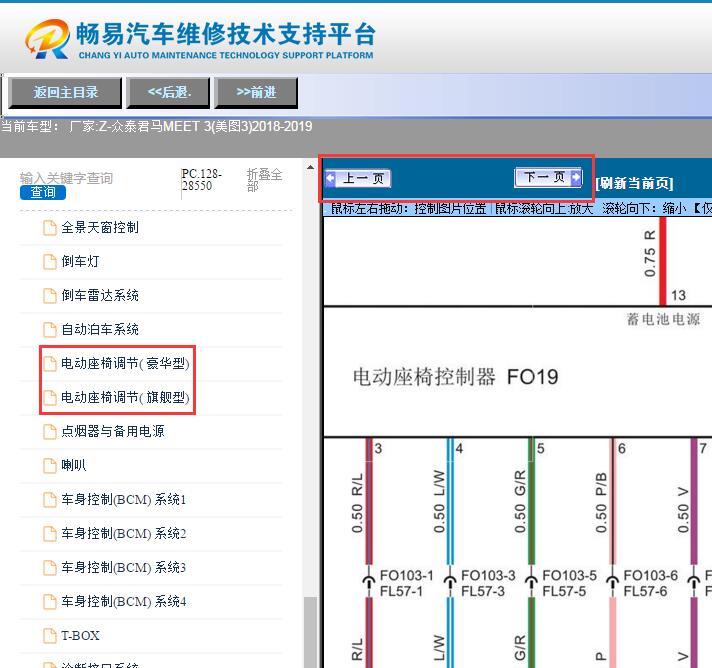Viewport: 712px width, 668px height.
Task: Click document icon beside 车身控制(BCM)系统1
Action: click(49, 500)
